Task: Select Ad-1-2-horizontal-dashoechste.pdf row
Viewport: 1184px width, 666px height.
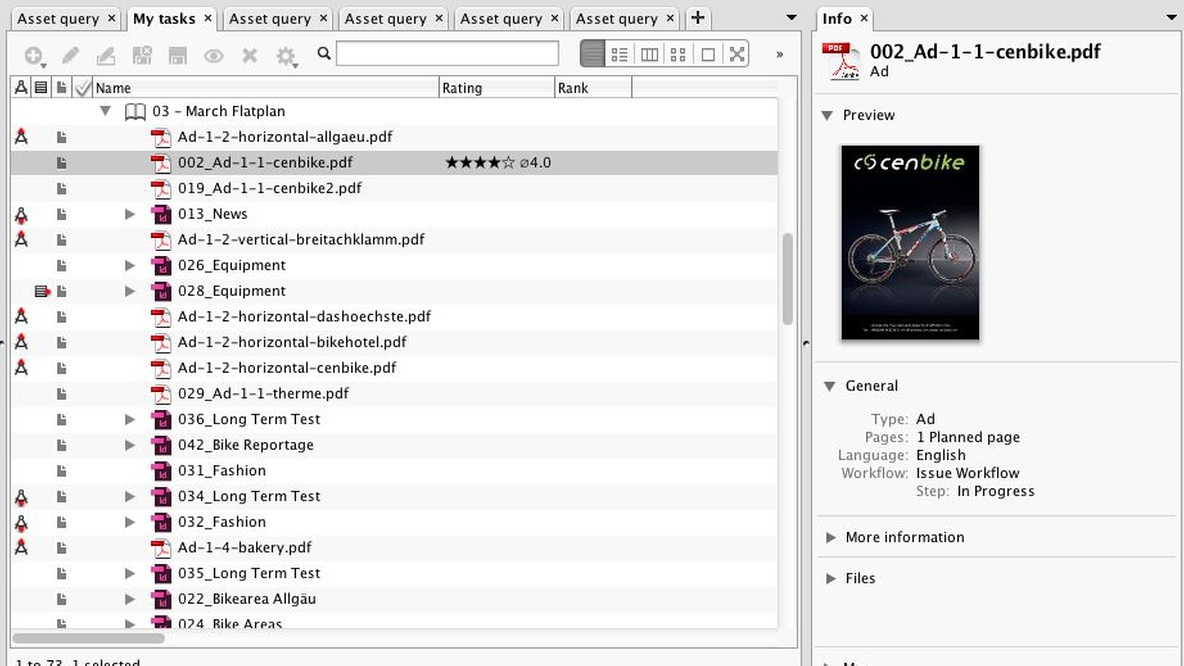Action: point(394,316)
